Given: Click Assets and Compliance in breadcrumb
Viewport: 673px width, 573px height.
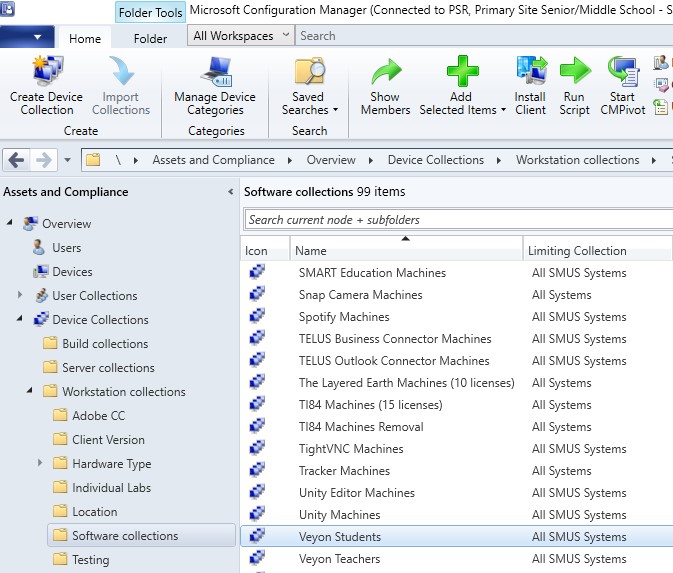Looking at the screenshot, I should [213, 160].
